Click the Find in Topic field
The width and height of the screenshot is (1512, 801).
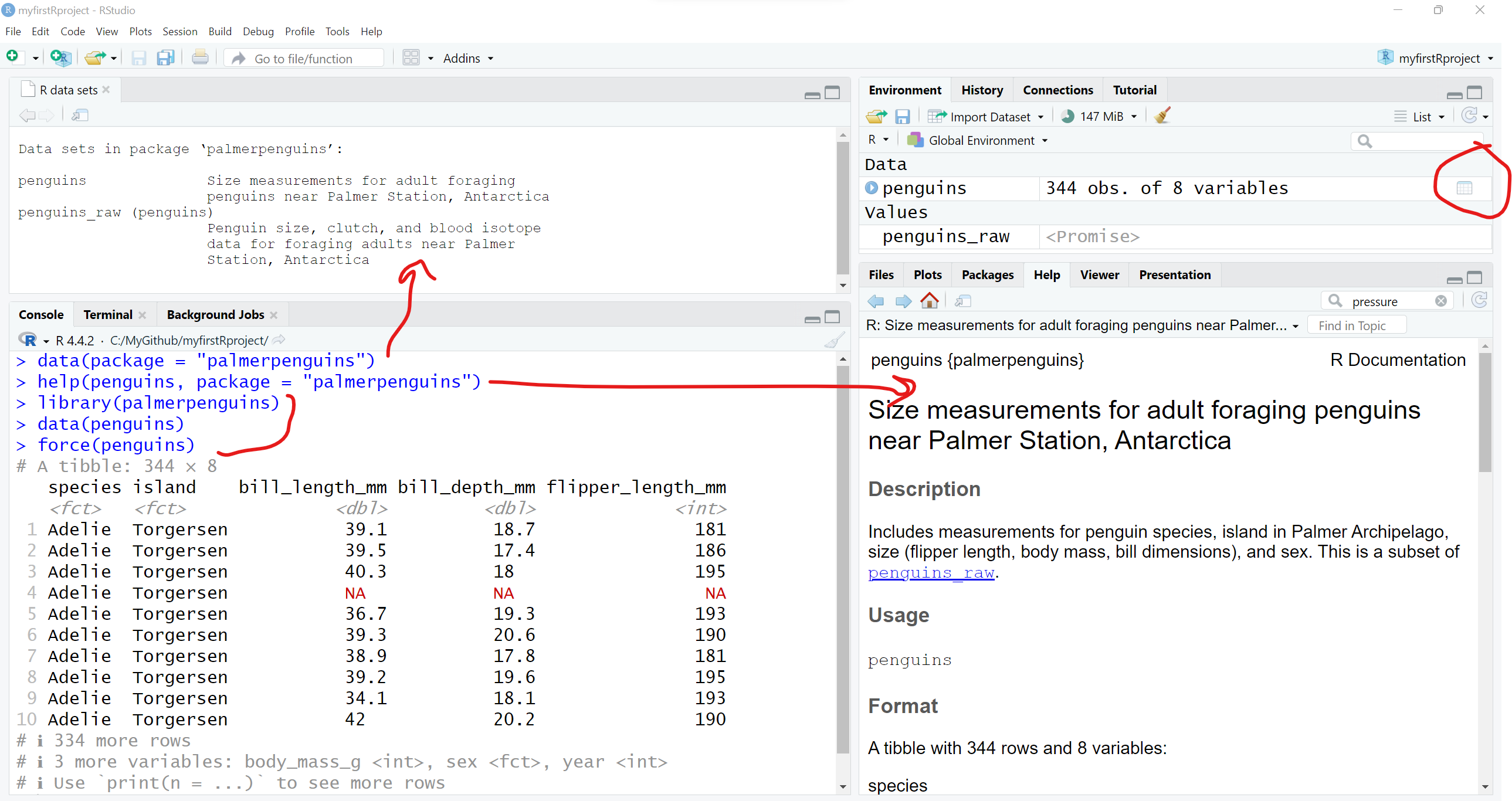click(1357, 325)
